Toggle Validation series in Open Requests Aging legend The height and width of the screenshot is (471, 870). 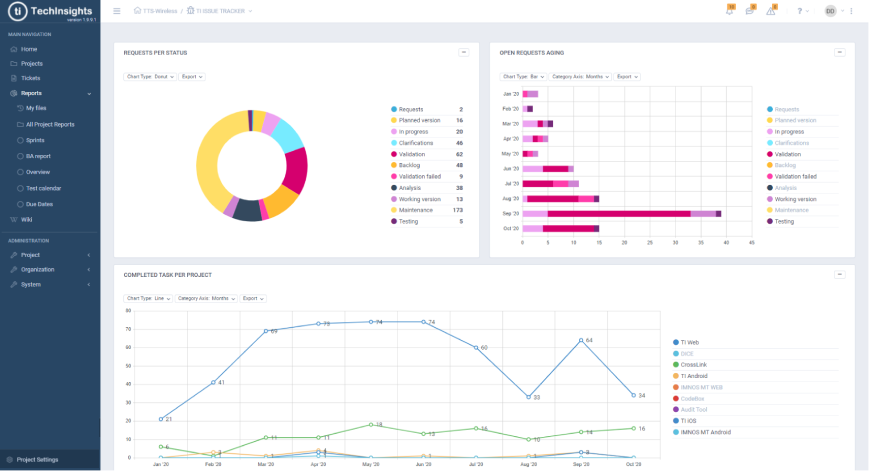pos(788,154)
